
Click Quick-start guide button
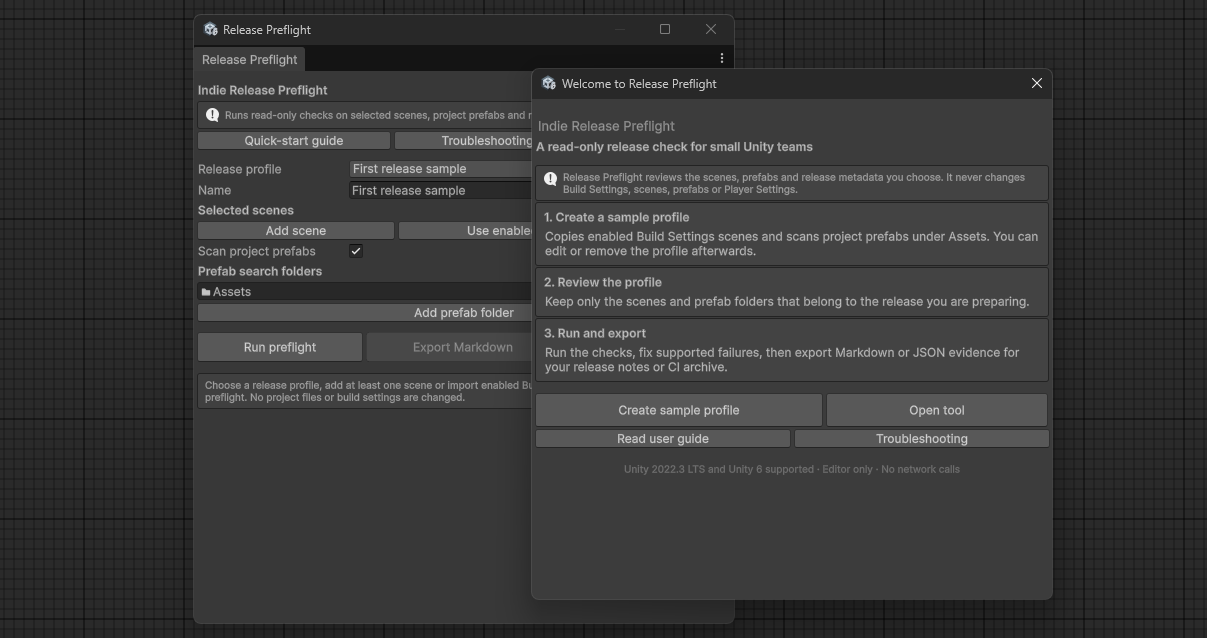pos(294,141)
